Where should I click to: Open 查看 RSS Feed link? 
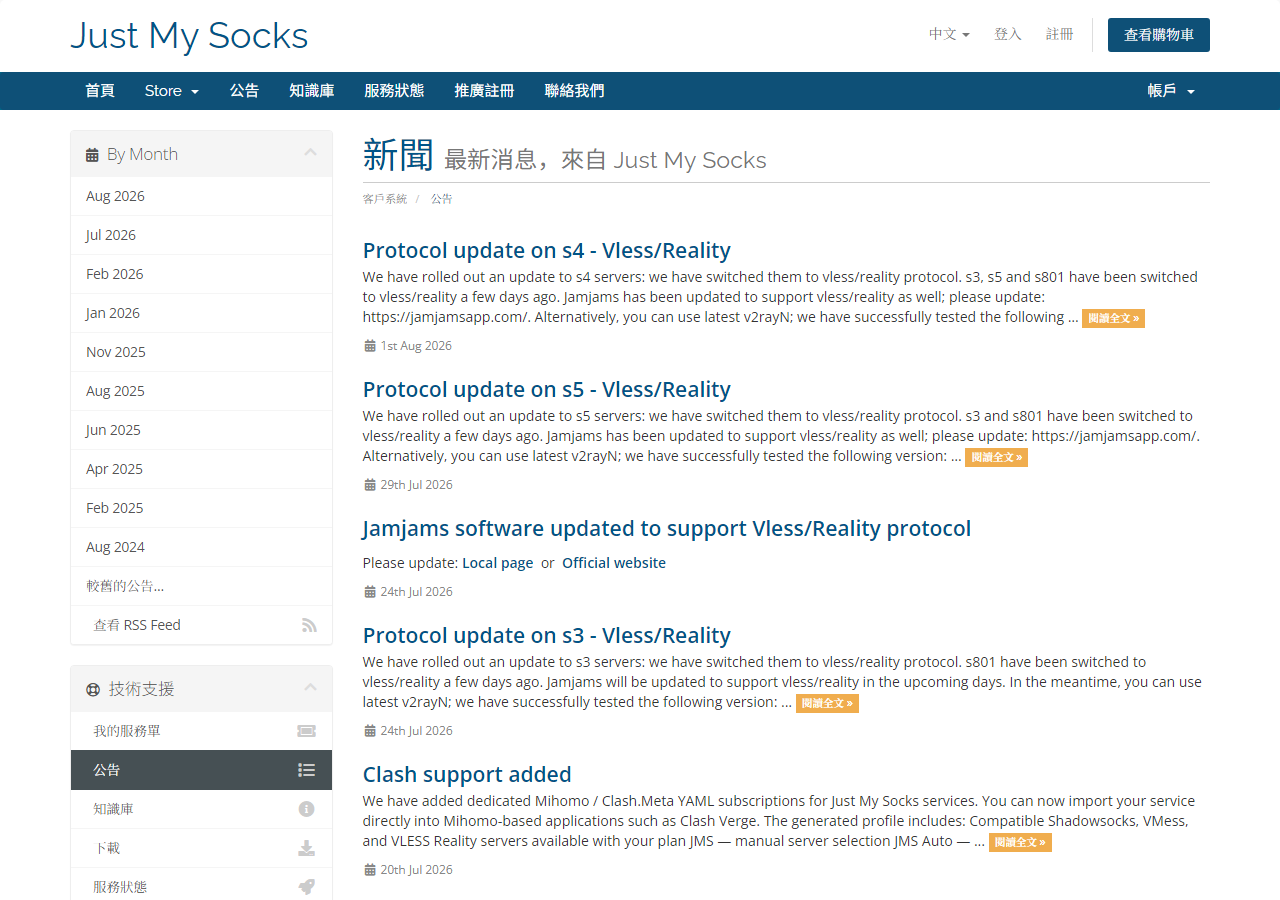[201, 625]
